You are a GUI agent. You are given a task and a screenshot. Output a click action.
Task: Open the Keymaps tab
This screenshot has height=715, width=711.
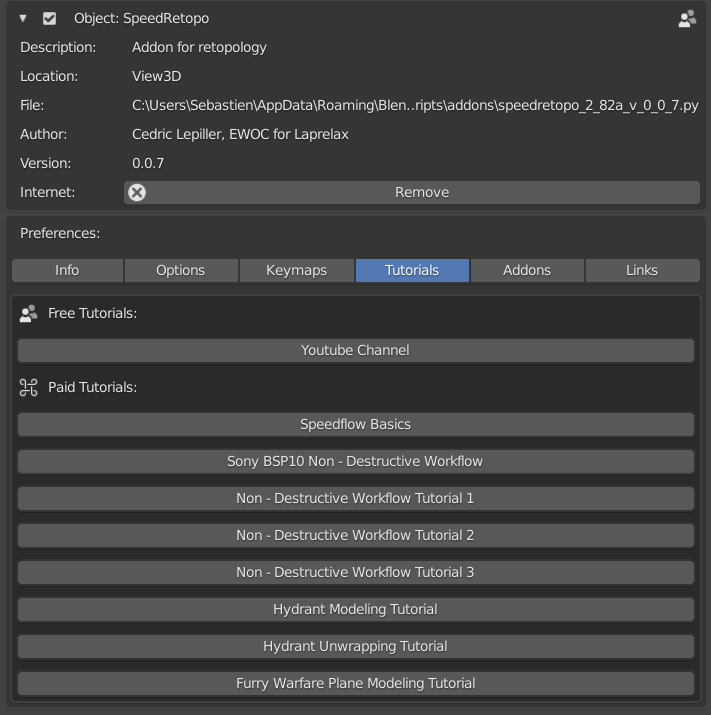click(x=296, y=270)
